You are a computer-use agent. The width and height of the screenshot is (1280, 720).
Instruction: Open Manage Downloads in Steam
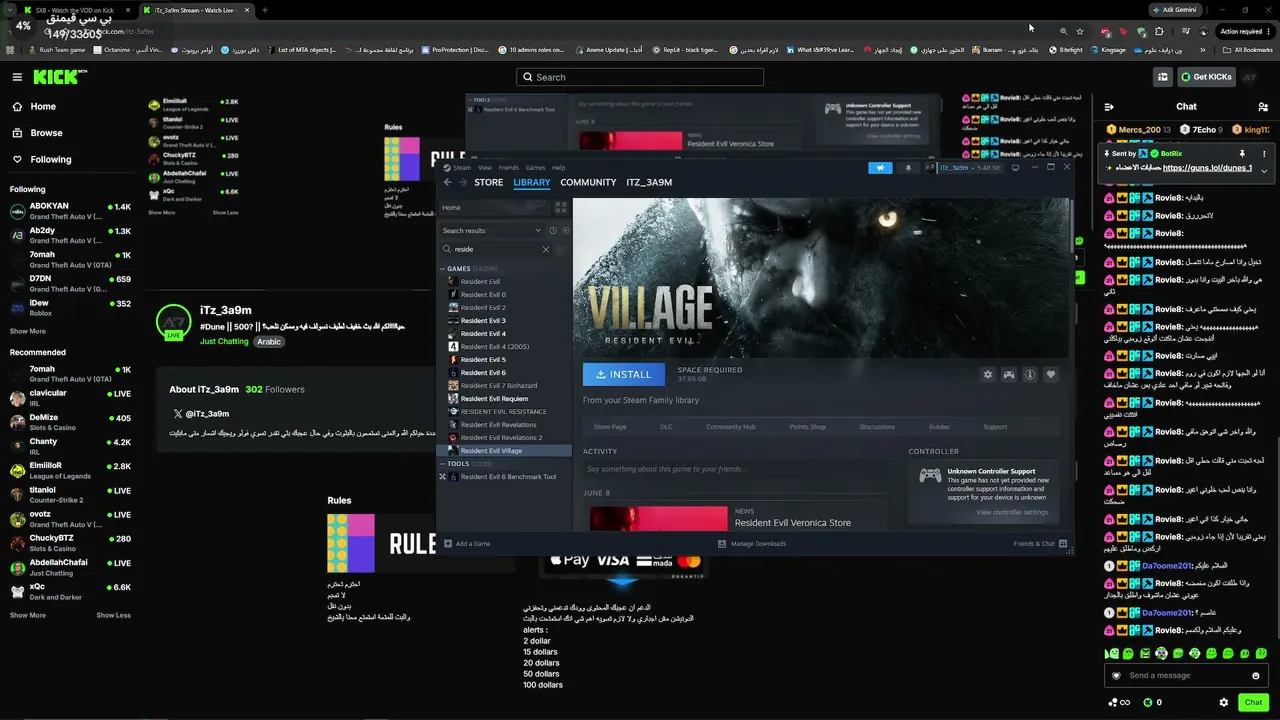point(752,544)
